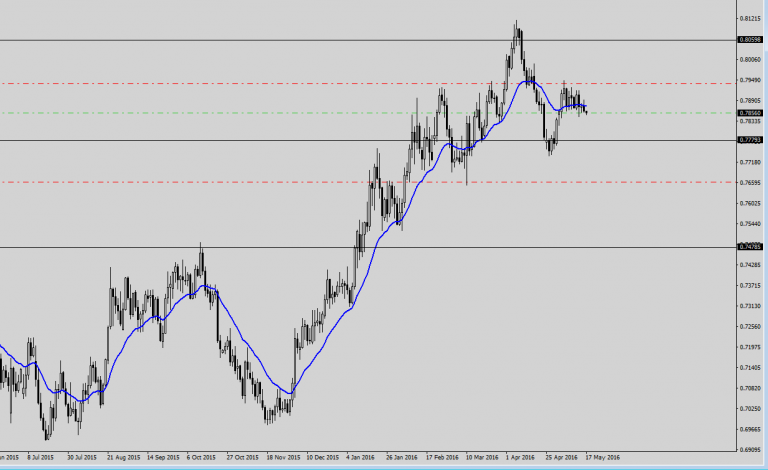Click the 0.74785 support level price tag
The height and width of the screenshot is (470, 768).
tap(751, 246)
